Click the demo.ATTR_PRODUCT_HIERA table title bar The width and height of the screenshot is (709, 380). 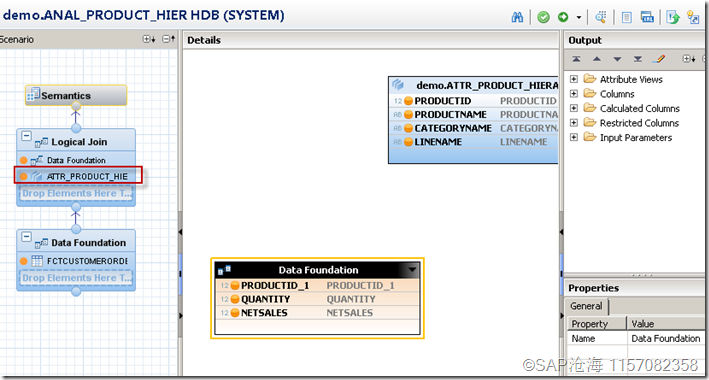coord(473,85)
